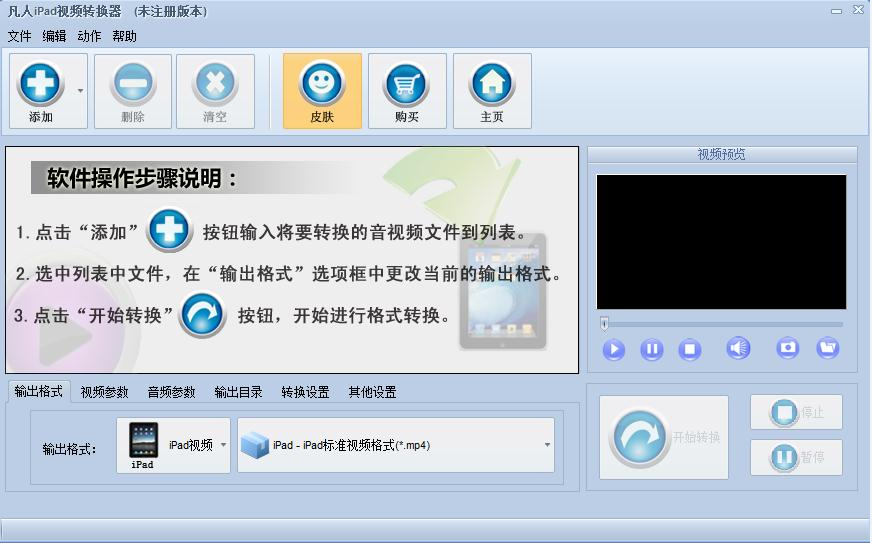Open the iPad视频 device type dropdown

coord(223,445)
